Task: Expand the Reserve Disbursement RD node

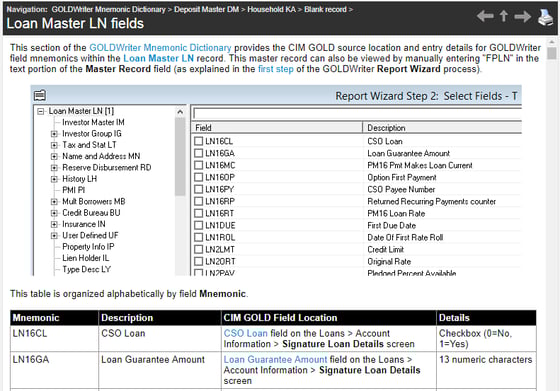Action: coord(54,168)
